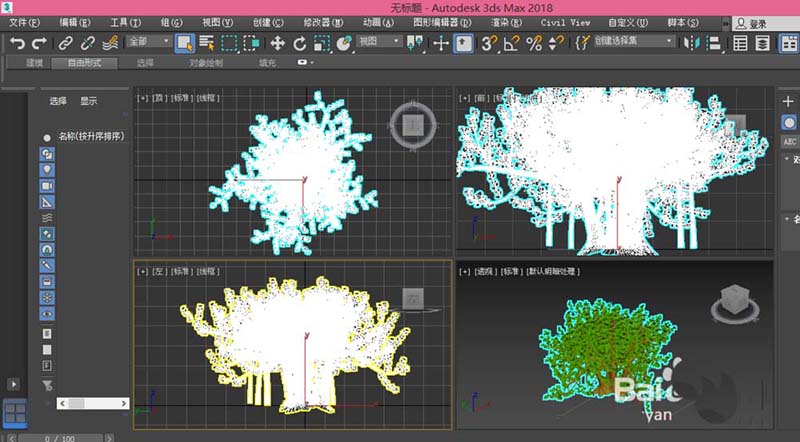Click the Use Pivot Point Center icon
Viewport: 800px width, 442px height.
(415, 43)
